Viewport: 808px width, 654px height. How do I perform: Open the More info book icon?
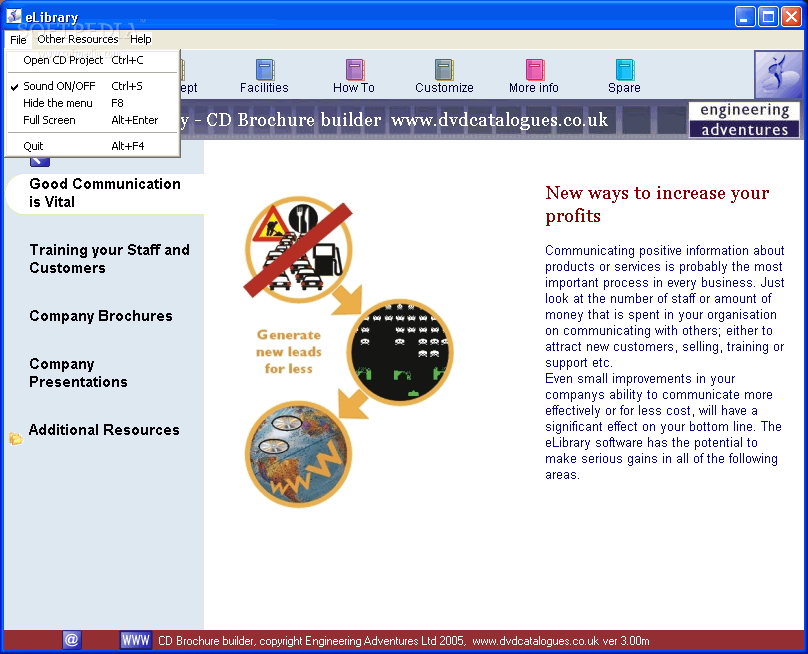535,70
